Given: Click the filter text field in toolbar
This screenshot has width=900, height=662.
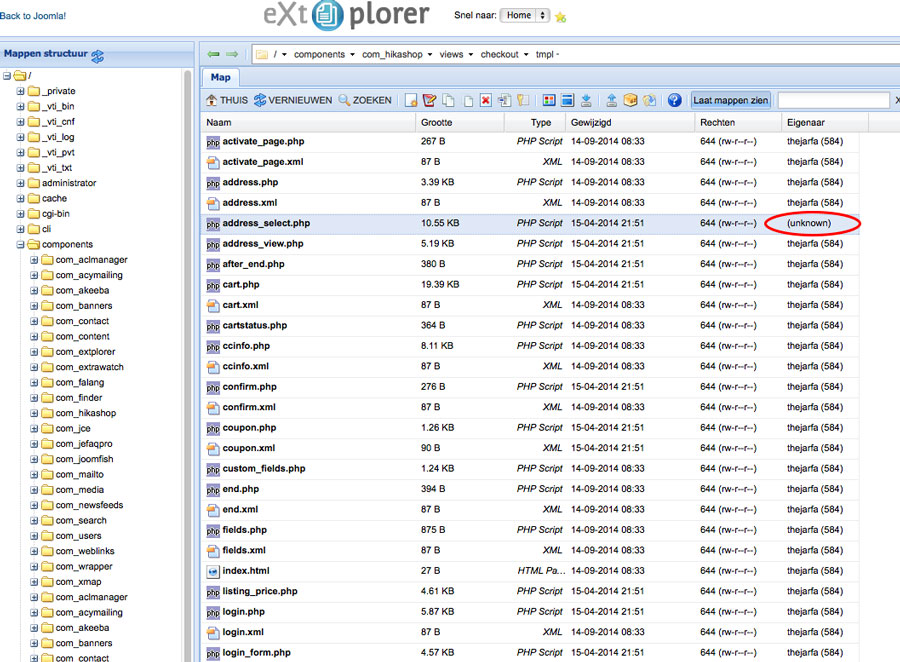Looking at the screenshot, I should [832, 100].
